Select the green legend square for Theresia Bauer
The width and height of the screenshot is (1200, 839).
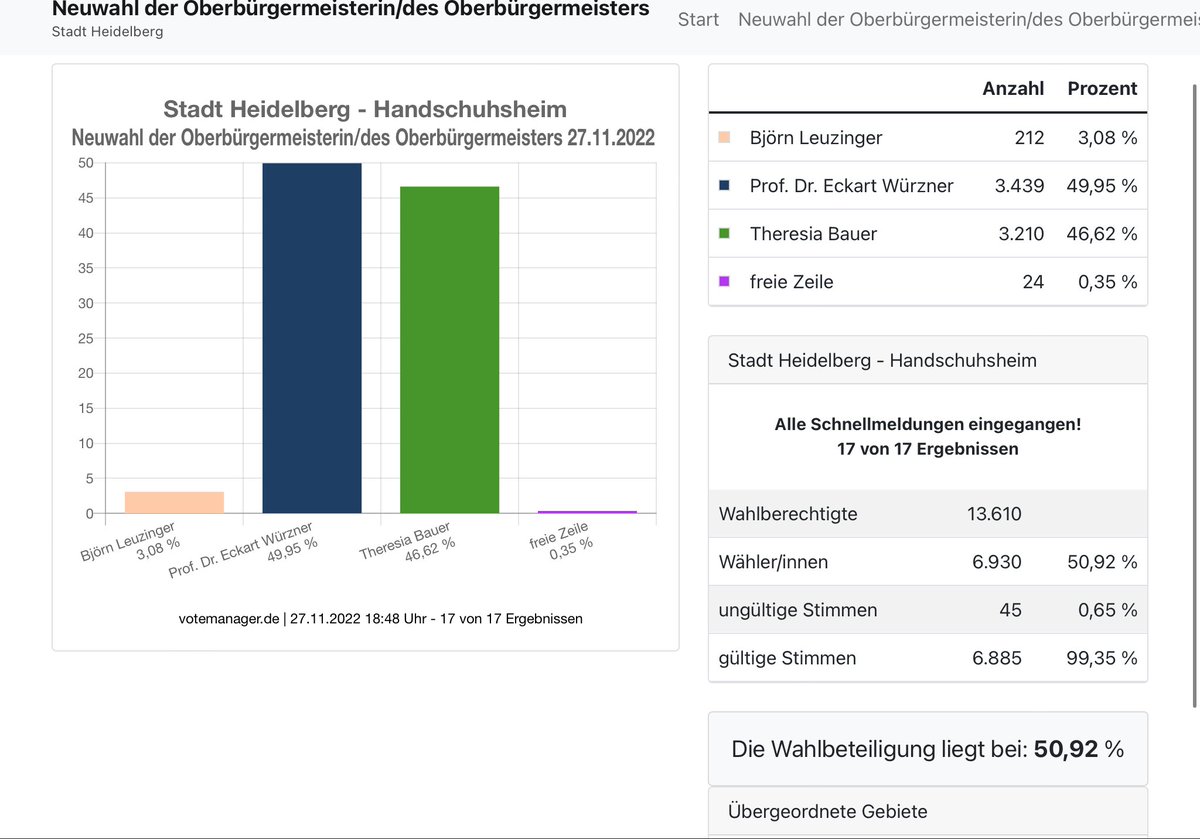click(726, 234)
